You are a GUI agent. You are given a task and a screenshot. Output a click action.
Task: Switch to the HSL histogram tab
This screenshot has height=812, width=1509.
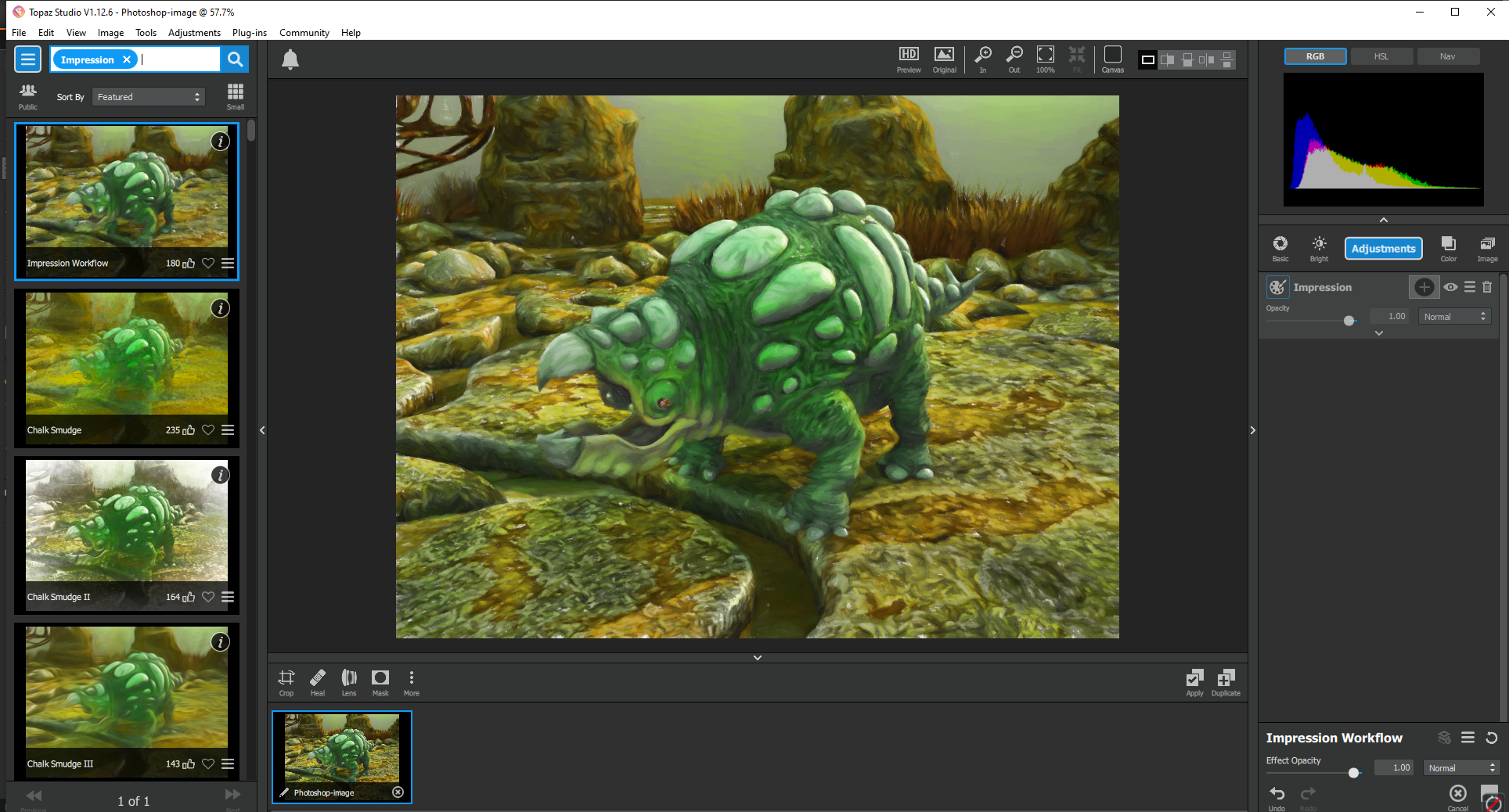pos(1381,56)
